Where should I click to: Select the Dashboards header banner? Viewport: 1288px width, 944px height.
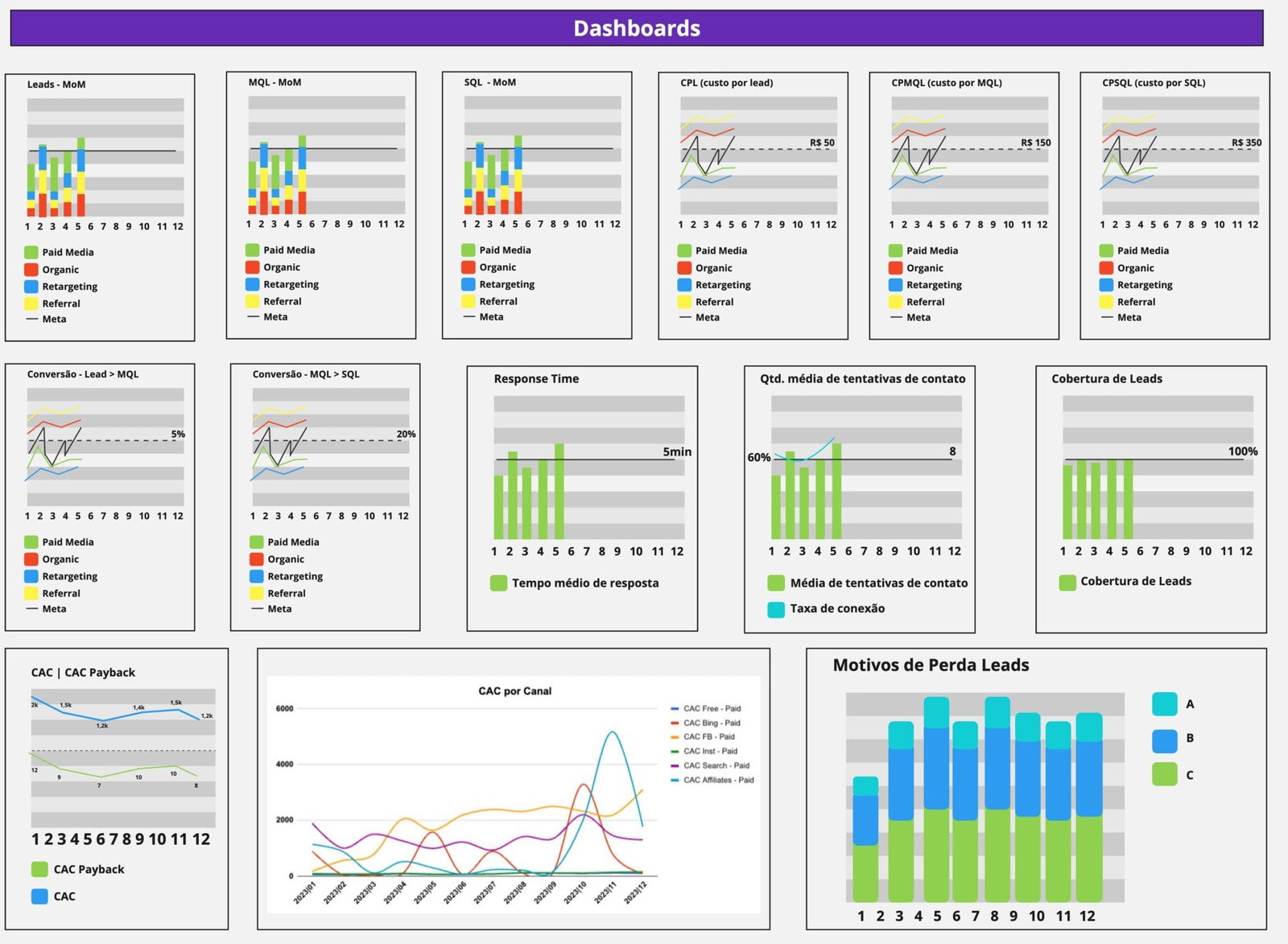pos(636,28)
